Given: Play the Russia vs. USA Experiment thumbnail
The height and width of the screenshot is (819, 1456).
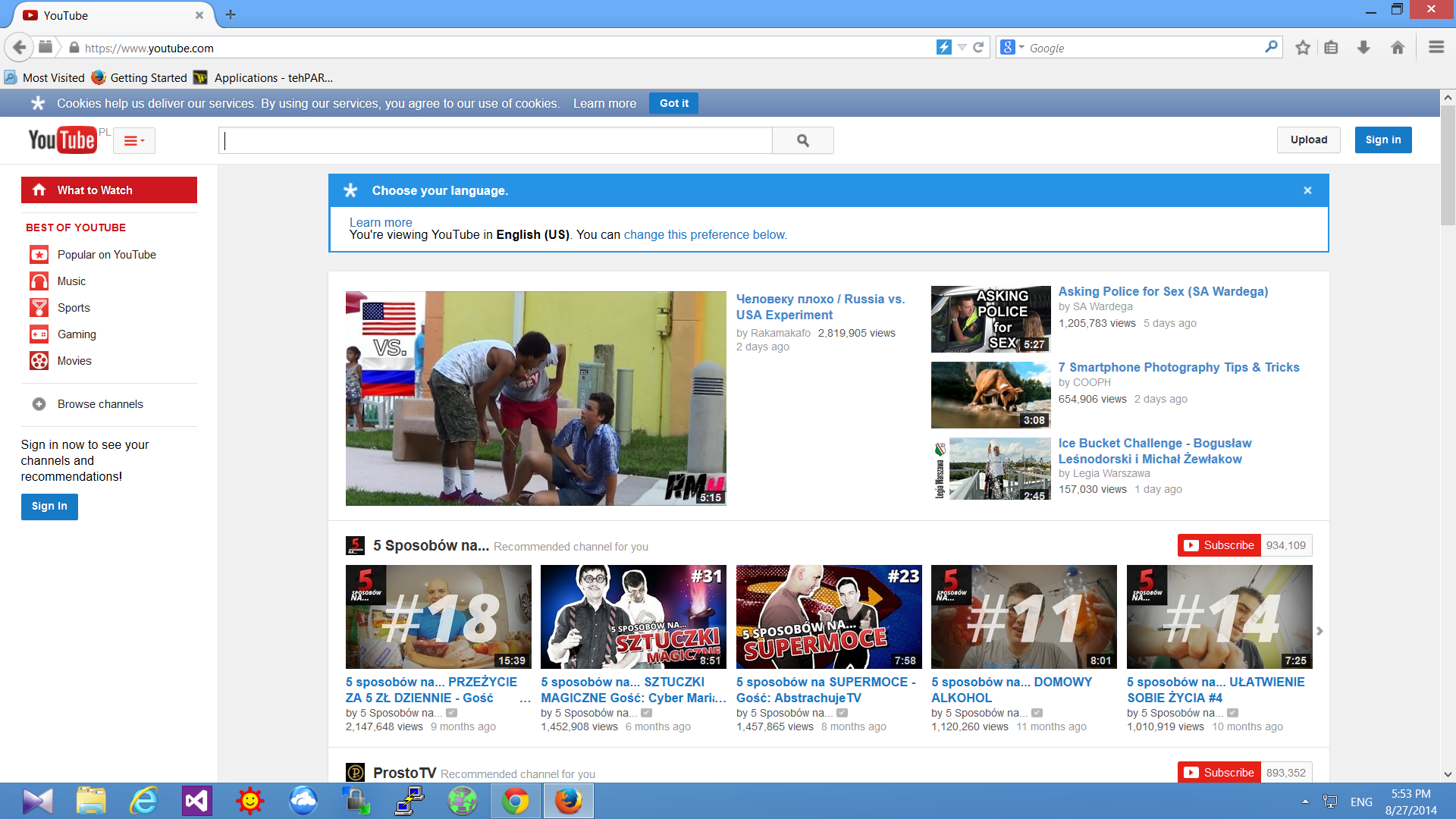Looking at the screenshot, I should coord(536,398).
